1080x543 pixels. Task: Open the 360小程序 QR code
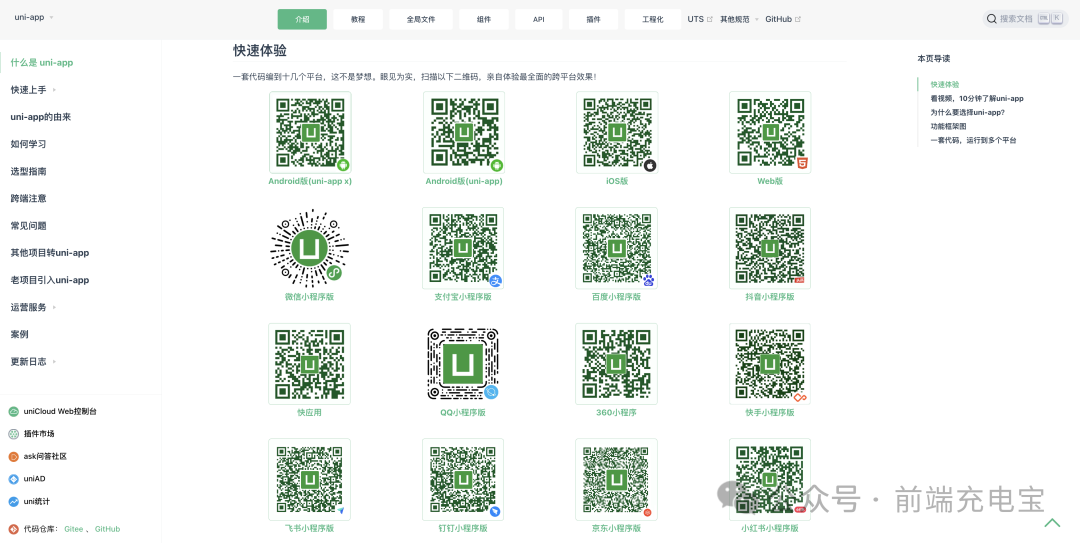(616, 364)
